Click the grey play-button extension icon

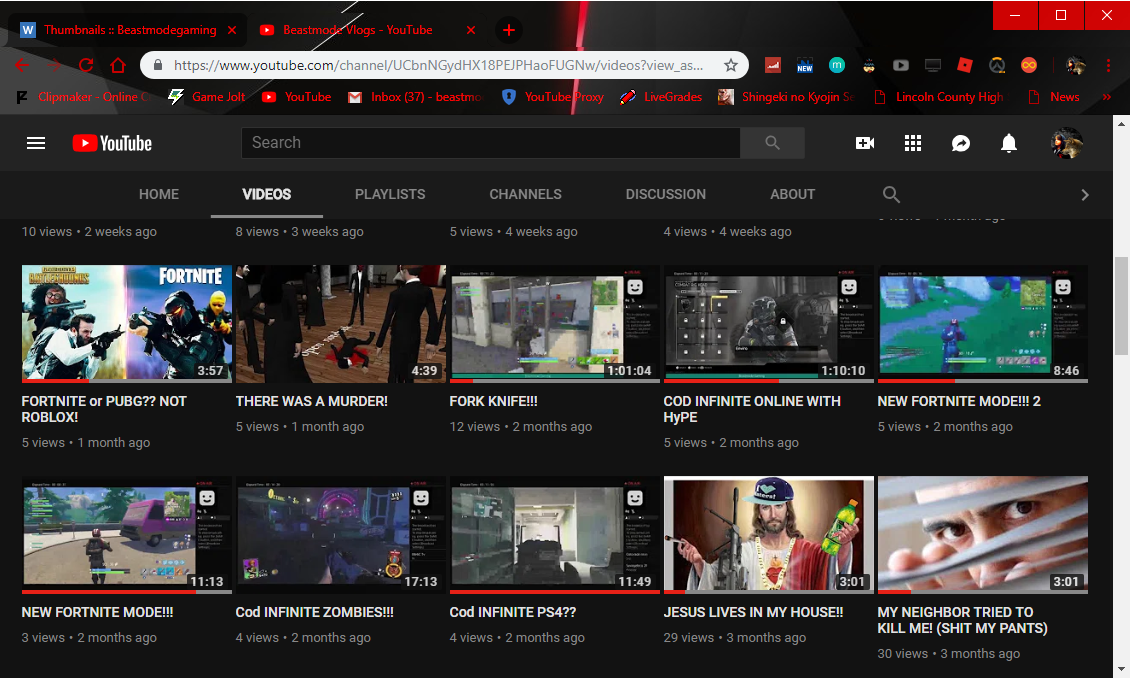(x=901, y=66)
